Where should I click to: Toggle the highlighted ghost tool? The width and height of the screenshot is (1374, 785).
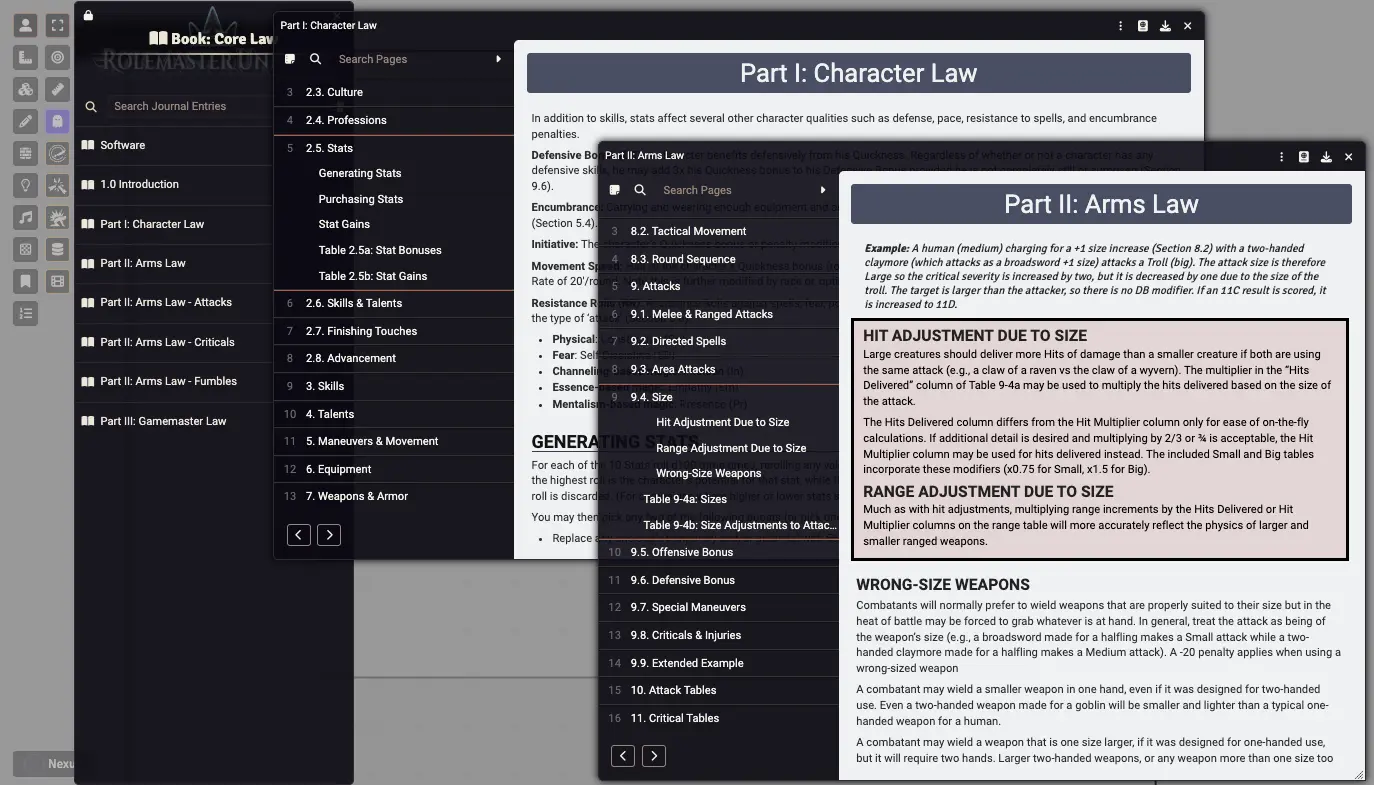point(58,122)
